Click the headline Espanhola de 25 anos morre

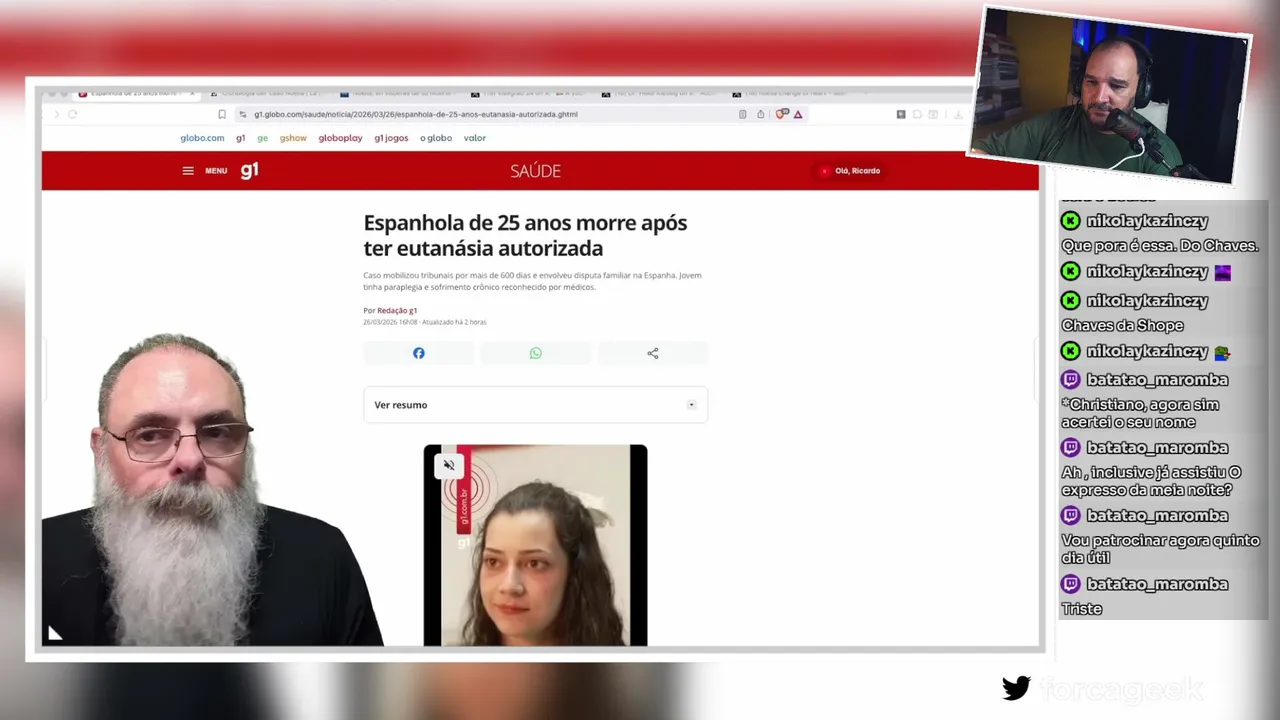click(x=525, y=235)
